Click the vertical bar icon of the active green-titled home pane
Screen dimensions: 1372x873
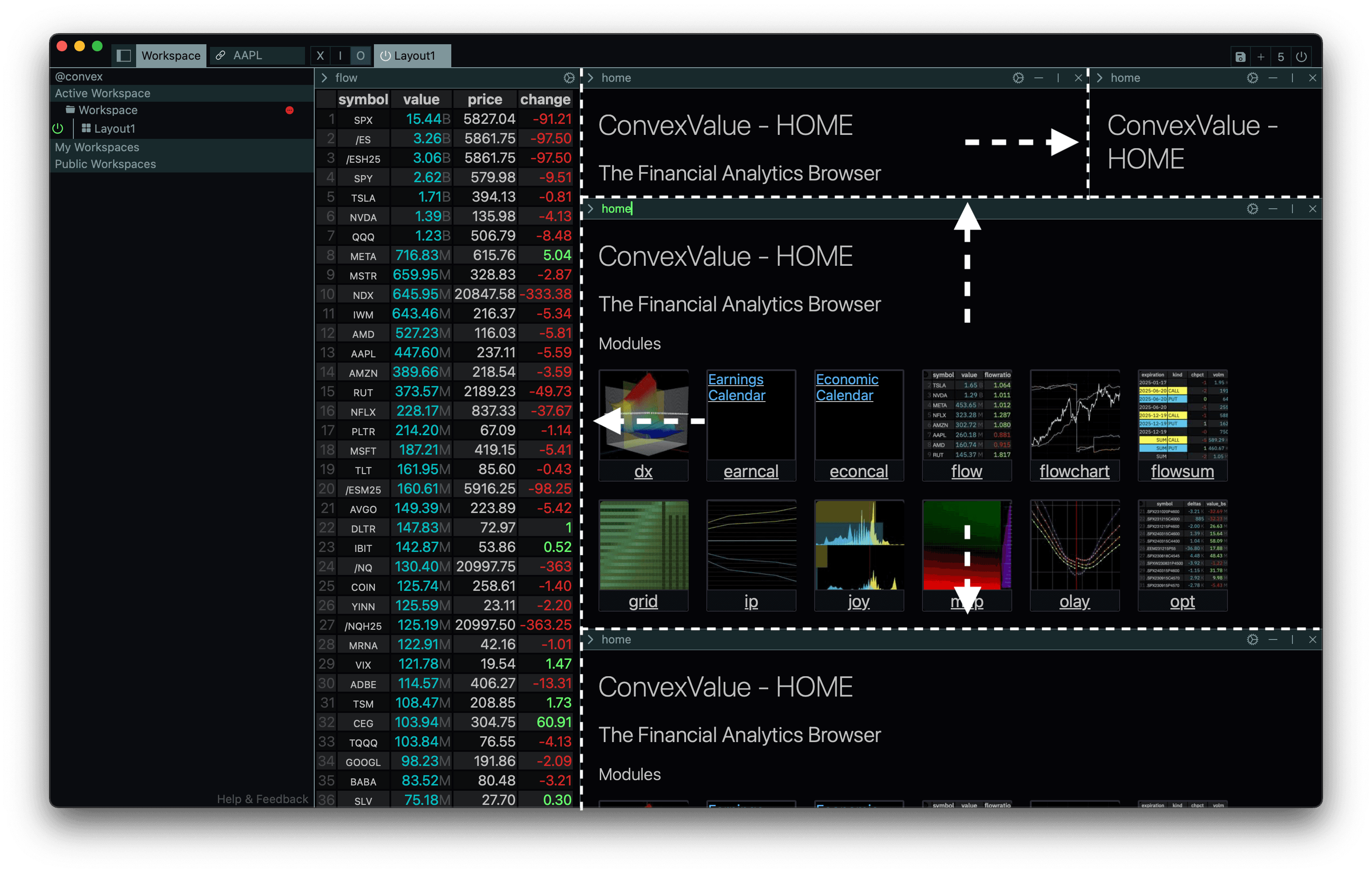point(1292,209)
